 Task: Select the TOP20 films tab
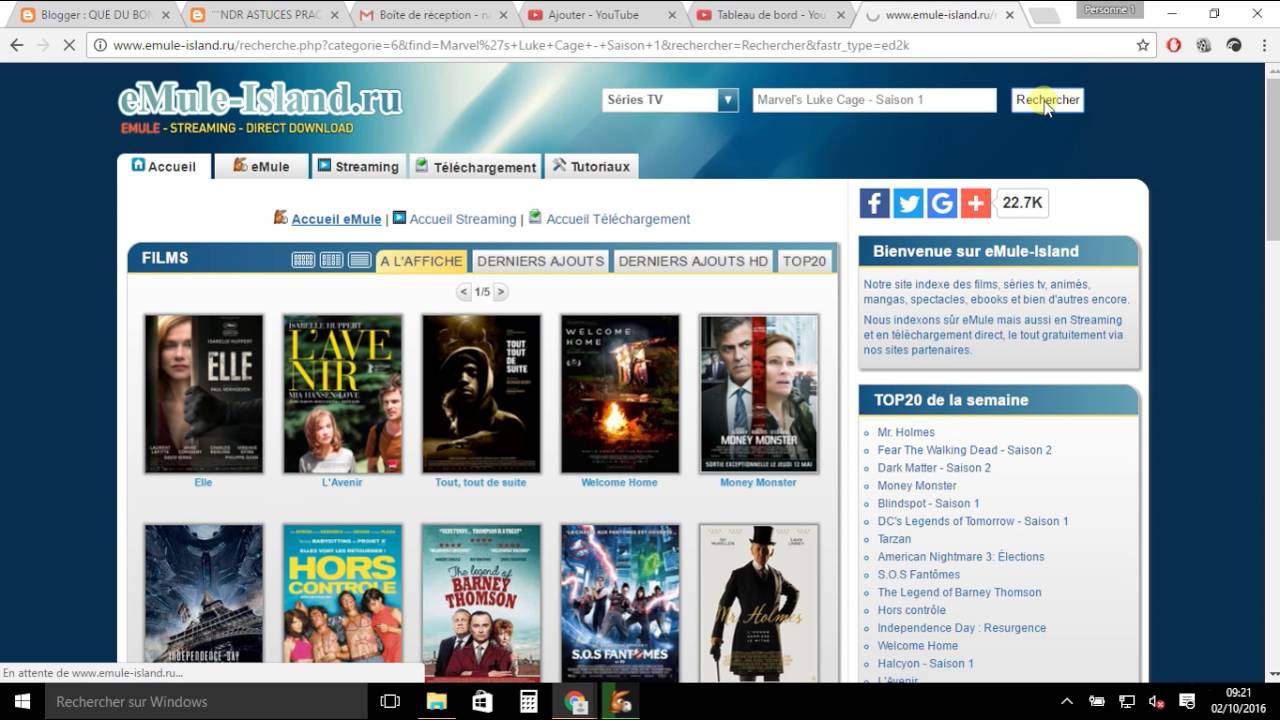[x=804, y=261]
